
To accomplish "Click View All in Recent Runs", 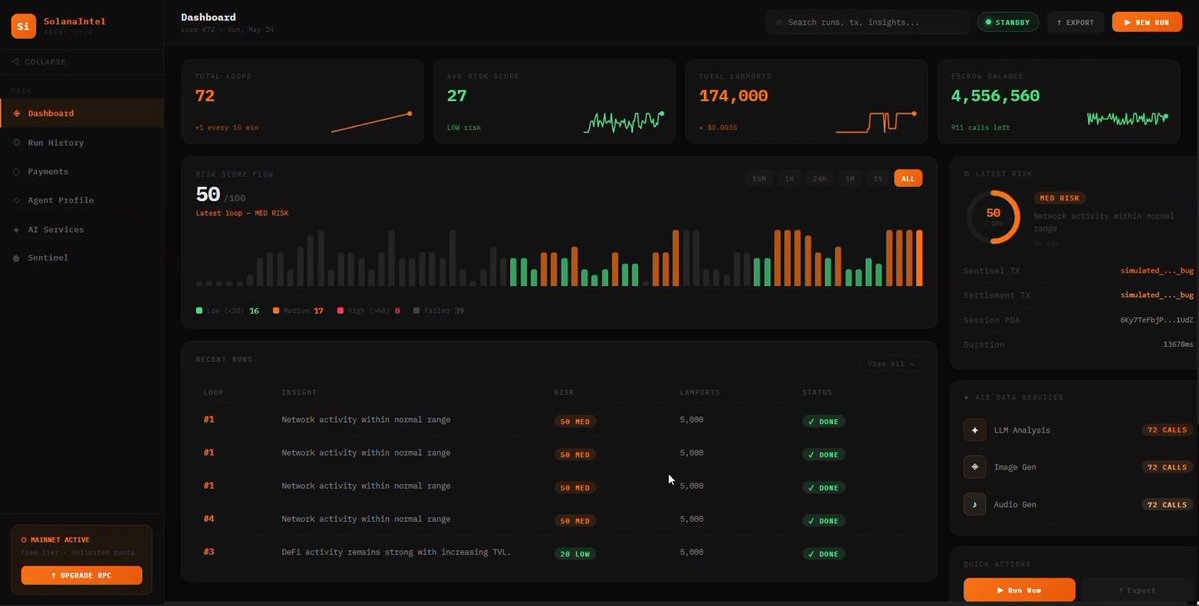I will [x=890, y=364].
